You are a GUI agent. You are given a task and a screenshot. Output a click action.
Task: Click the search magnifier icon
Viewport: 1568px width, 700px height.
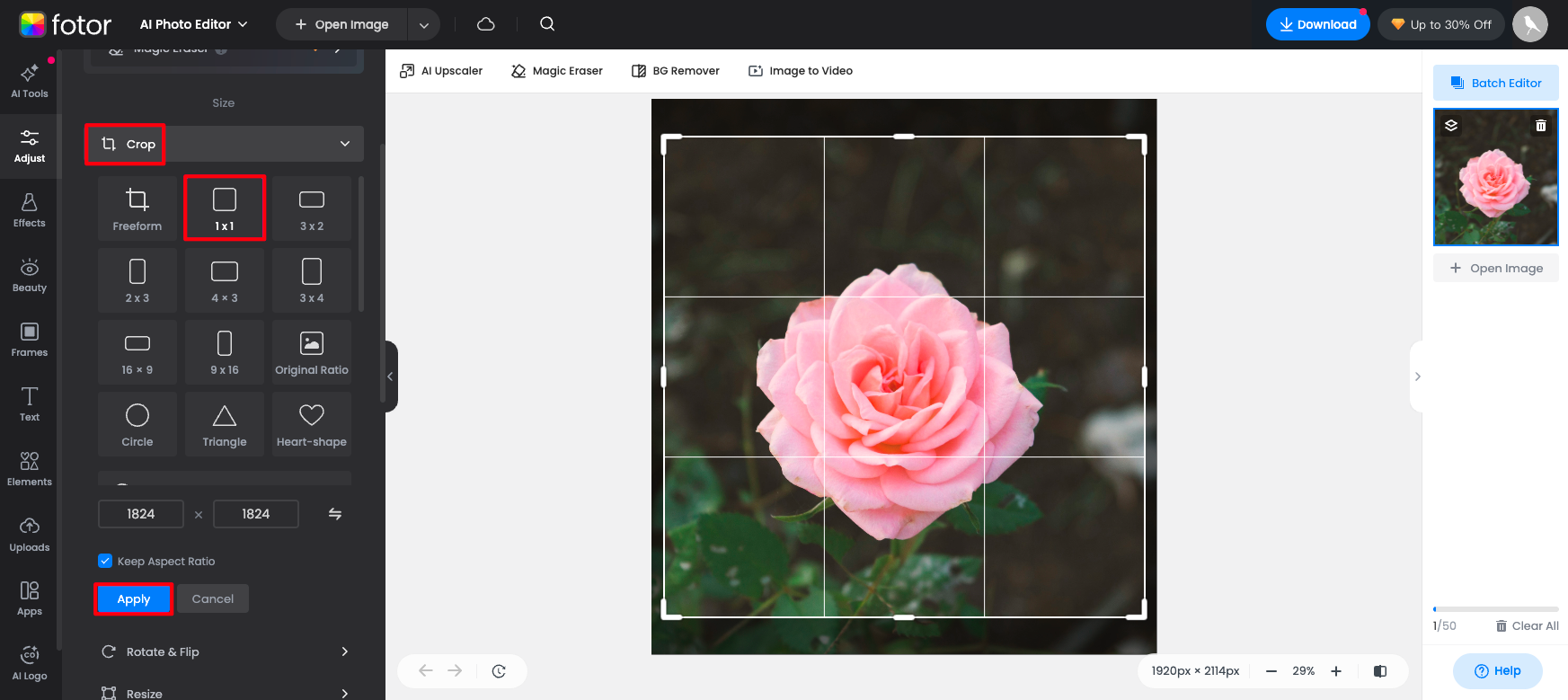[x=547, y=24]
